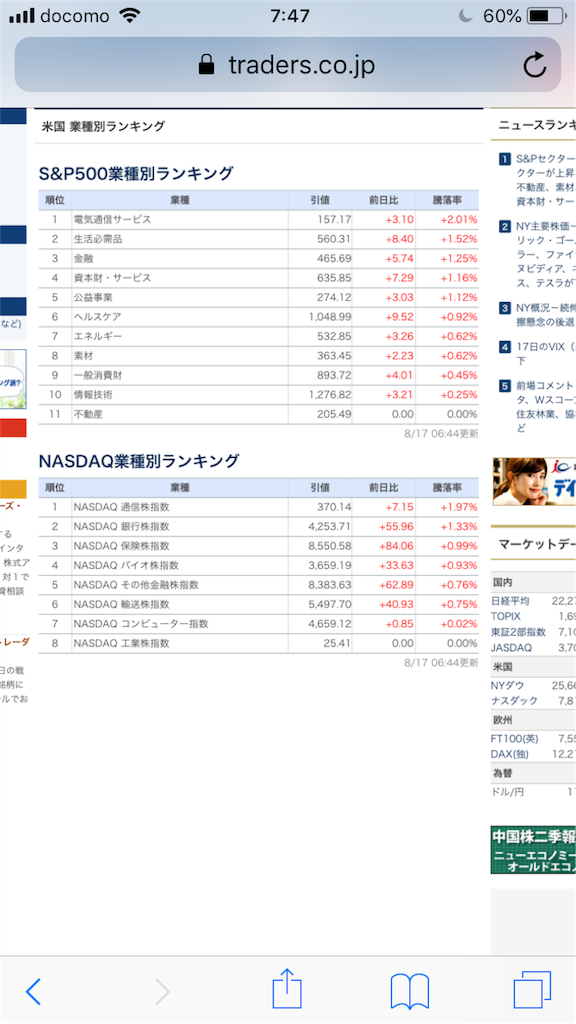
Task: Open NYダウ market data link
Action: pos(507,686)
